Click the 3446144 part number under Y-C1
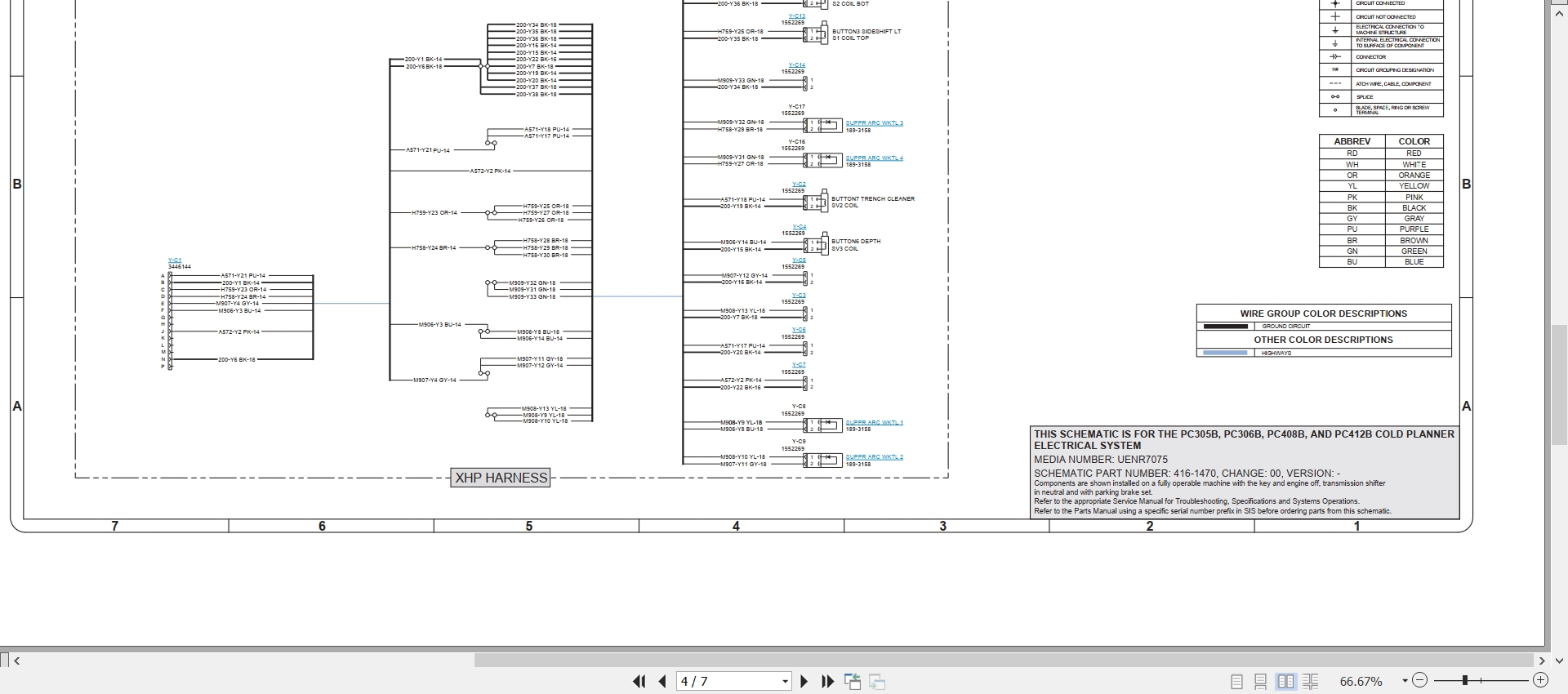Screen dimensions: 1568x694 [180, 267]
